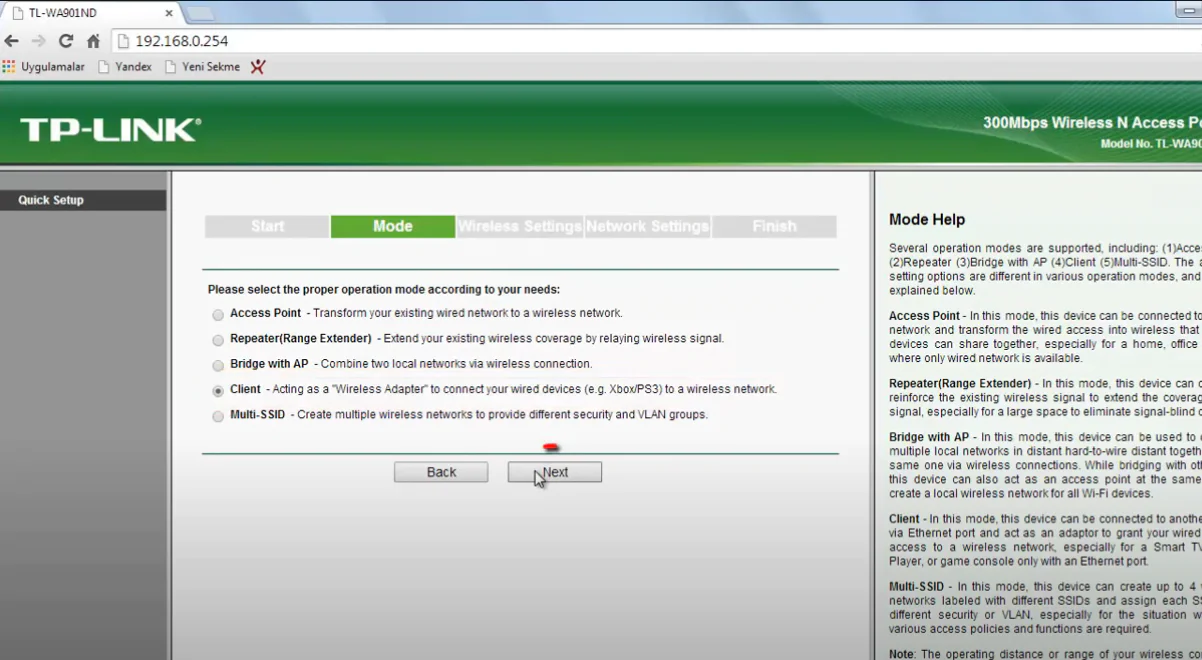Open Uygulamalar apps bookmark

click(44, 67)
